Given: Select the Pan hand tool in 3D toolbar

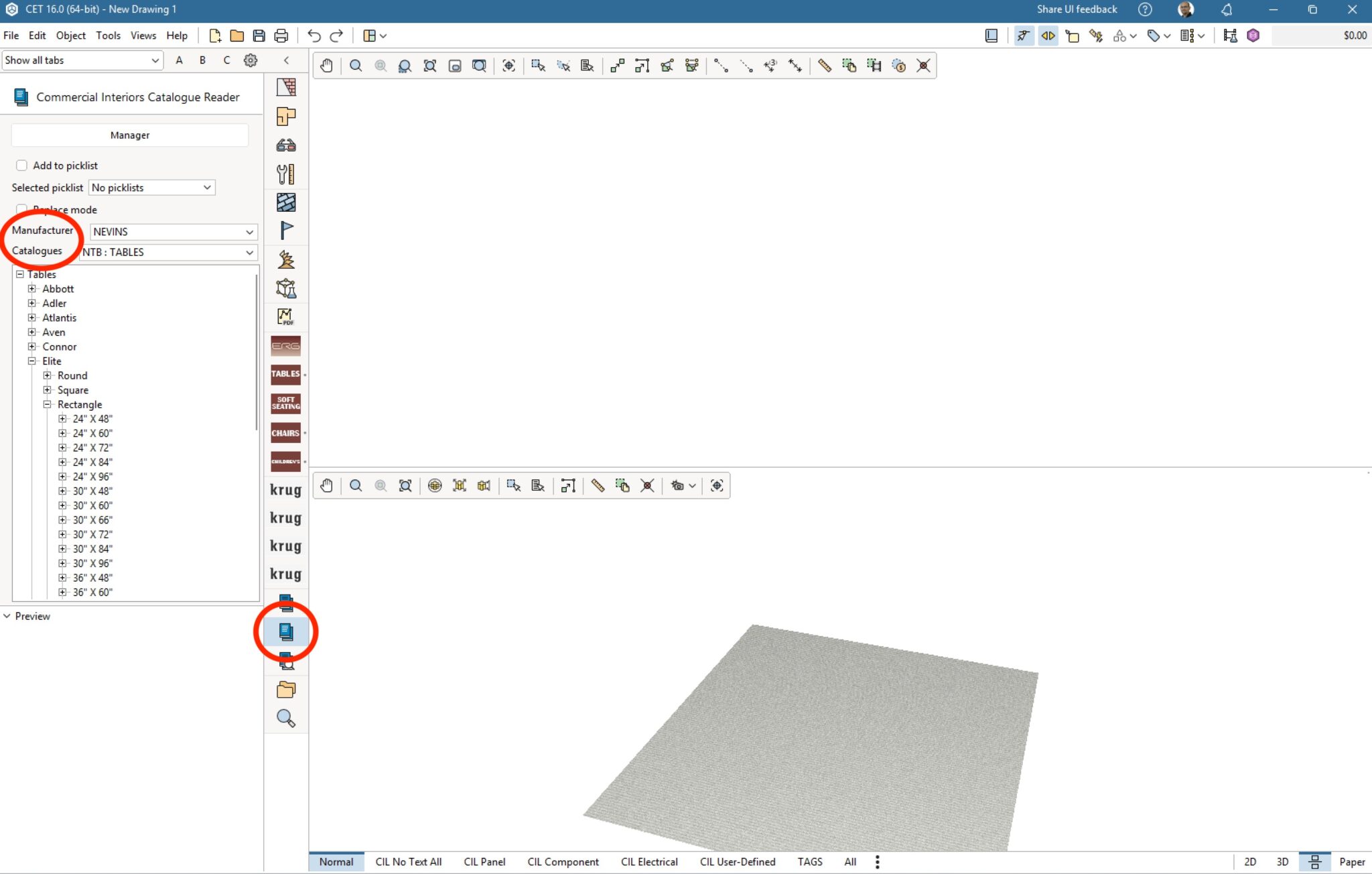Looking at the screenshot, I should click(326, 486).
